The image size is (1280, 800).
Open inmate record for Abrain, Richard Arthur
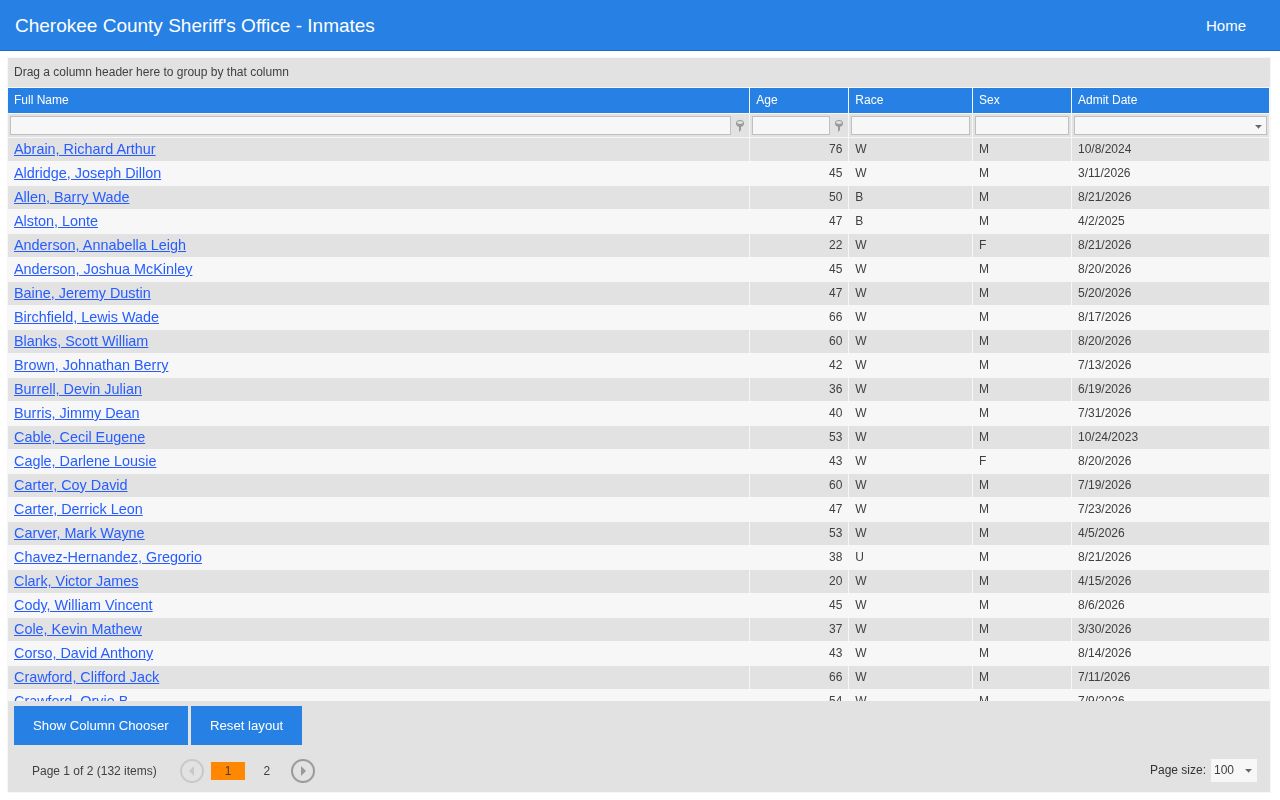click(85, 149)
